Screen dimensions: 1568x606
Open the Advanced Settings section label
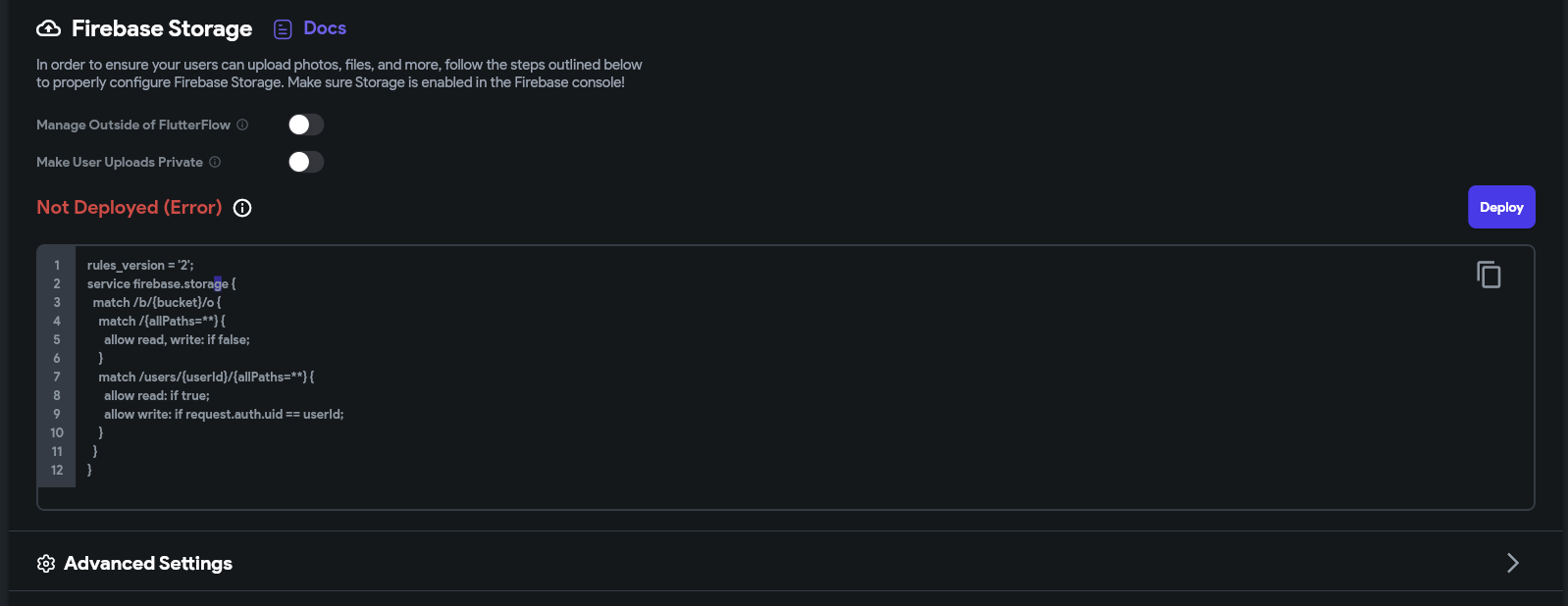click(148, 563)
